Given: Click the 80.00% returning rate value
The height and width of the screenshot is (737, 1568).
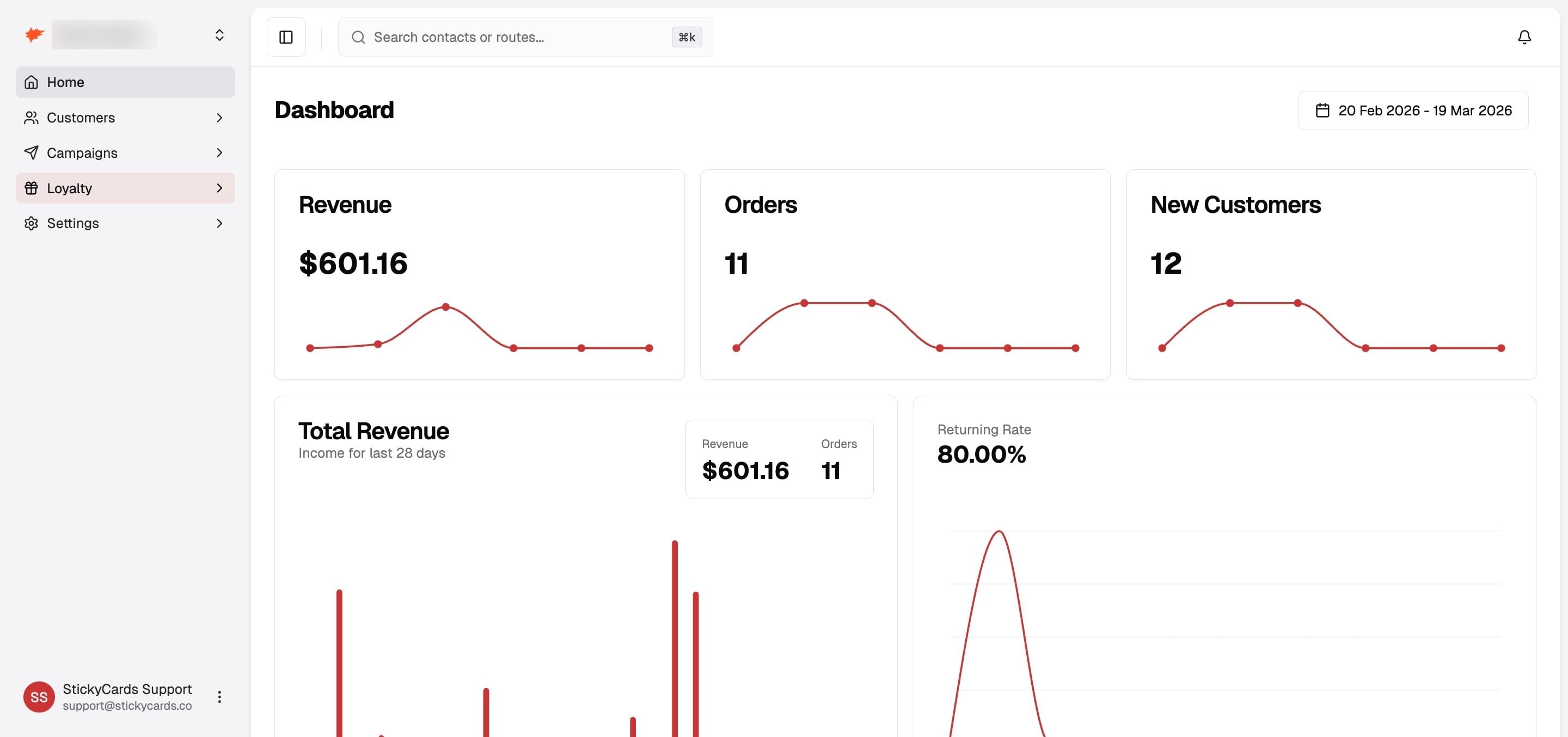Looking at the screenshot, I should [x=981, y=454].
